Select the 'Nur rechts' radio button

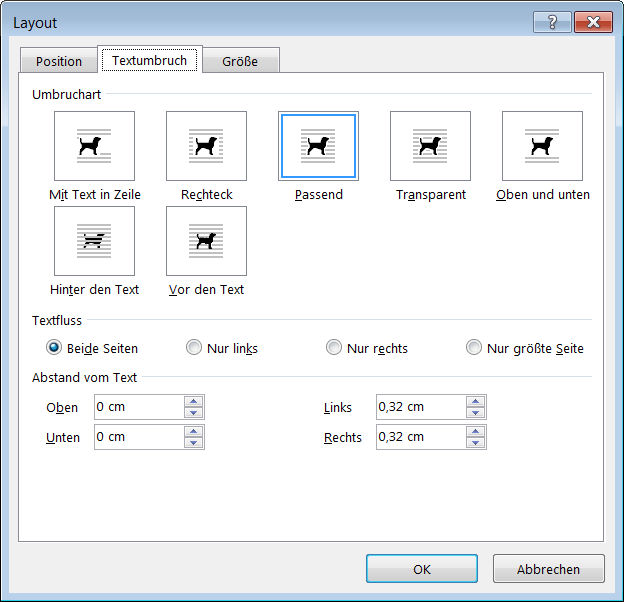tap(333, 347)
